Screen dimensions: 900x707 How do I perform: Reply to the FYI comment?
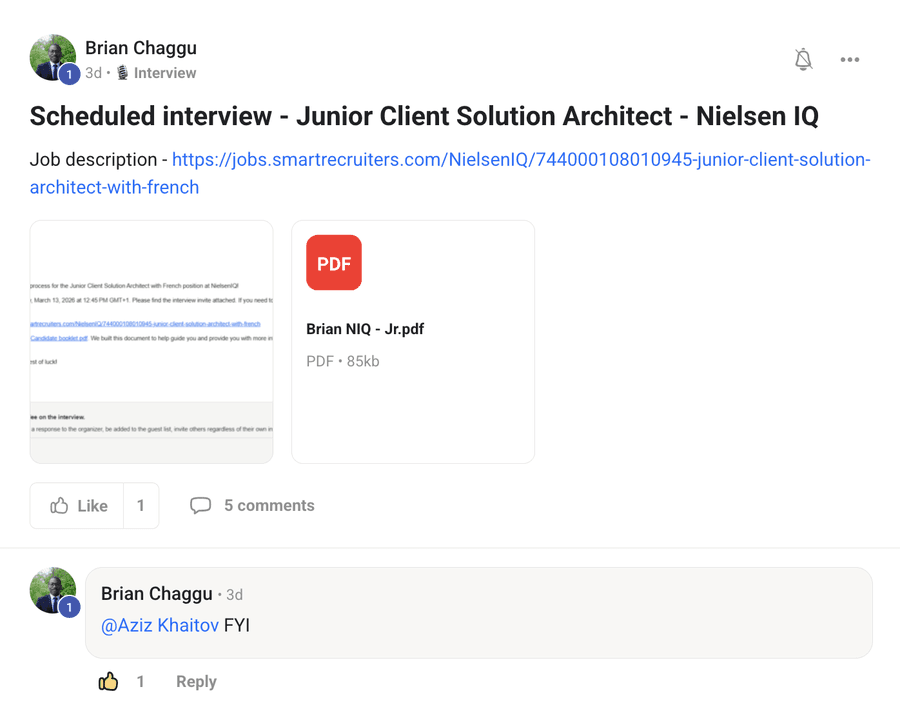(196, 681)
